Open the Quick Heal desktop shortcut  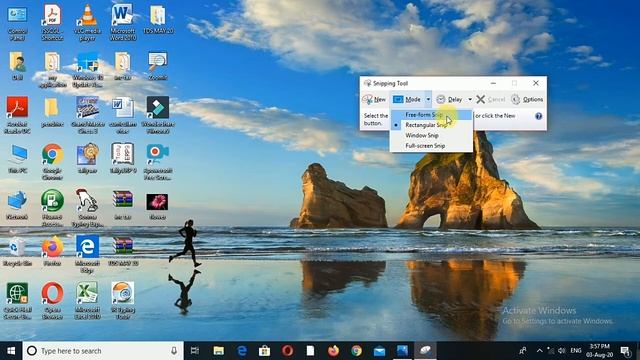coord(17,301)
